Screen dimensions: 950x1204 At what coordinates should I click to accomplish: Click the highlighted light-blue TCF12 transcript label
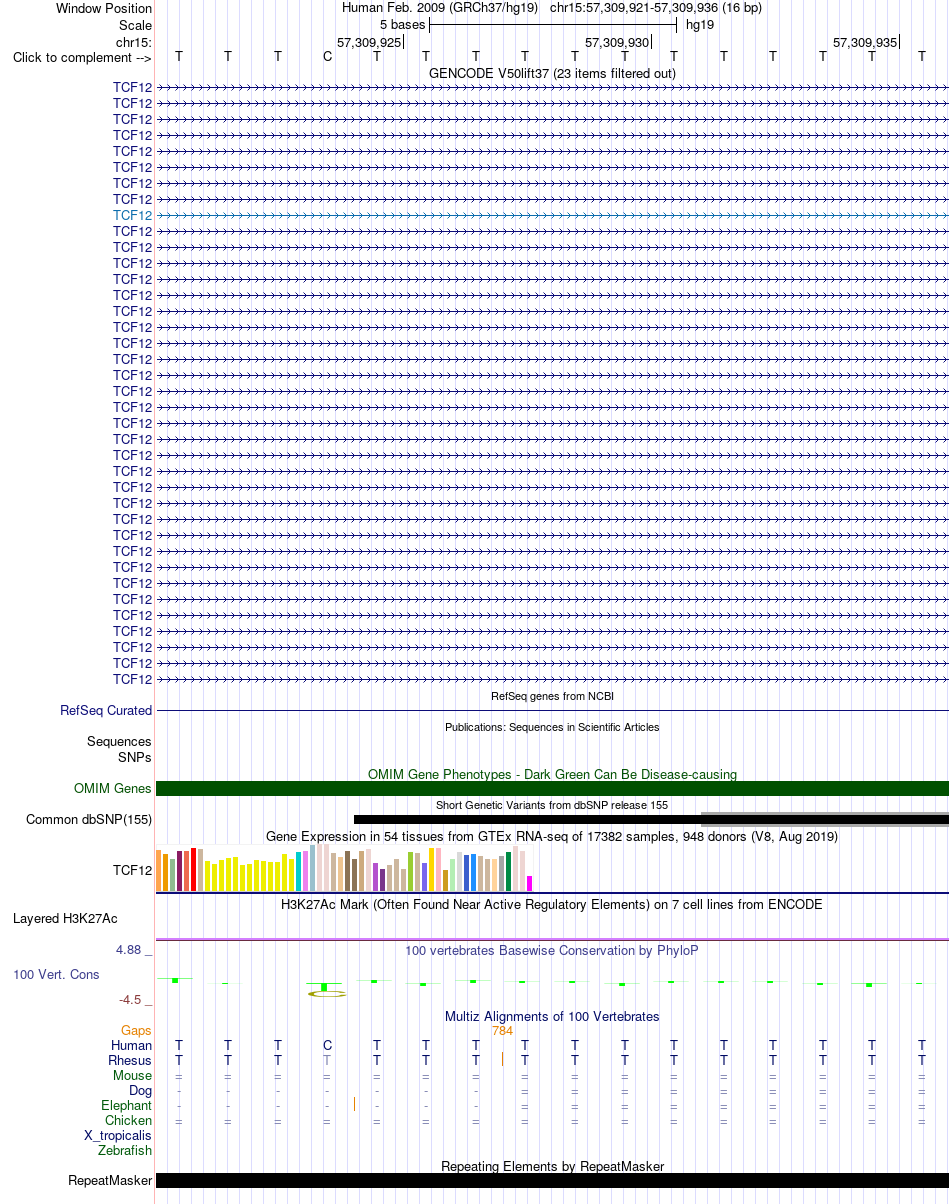[x=133, y=215]
